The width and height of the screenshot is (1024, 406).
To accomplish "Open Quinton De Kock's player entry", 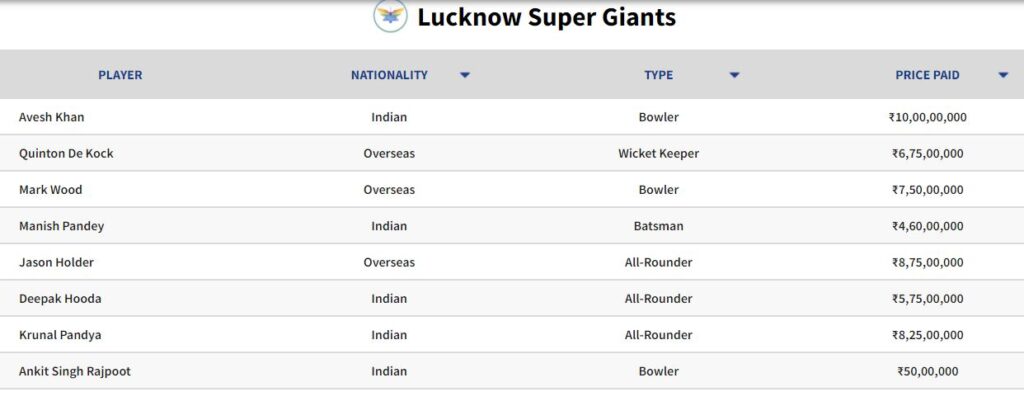I will tap(66, 153).
